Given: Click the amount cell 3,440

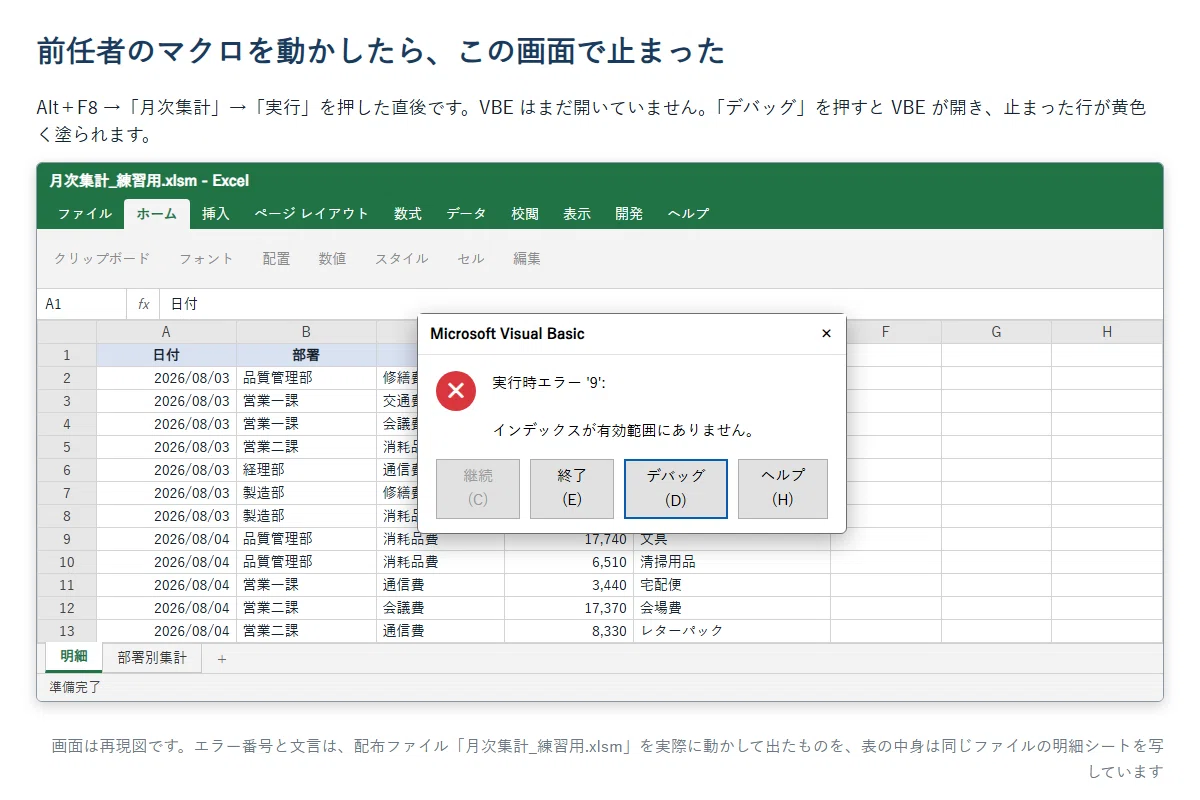Looking at the screenshot, I should [569, 585].
